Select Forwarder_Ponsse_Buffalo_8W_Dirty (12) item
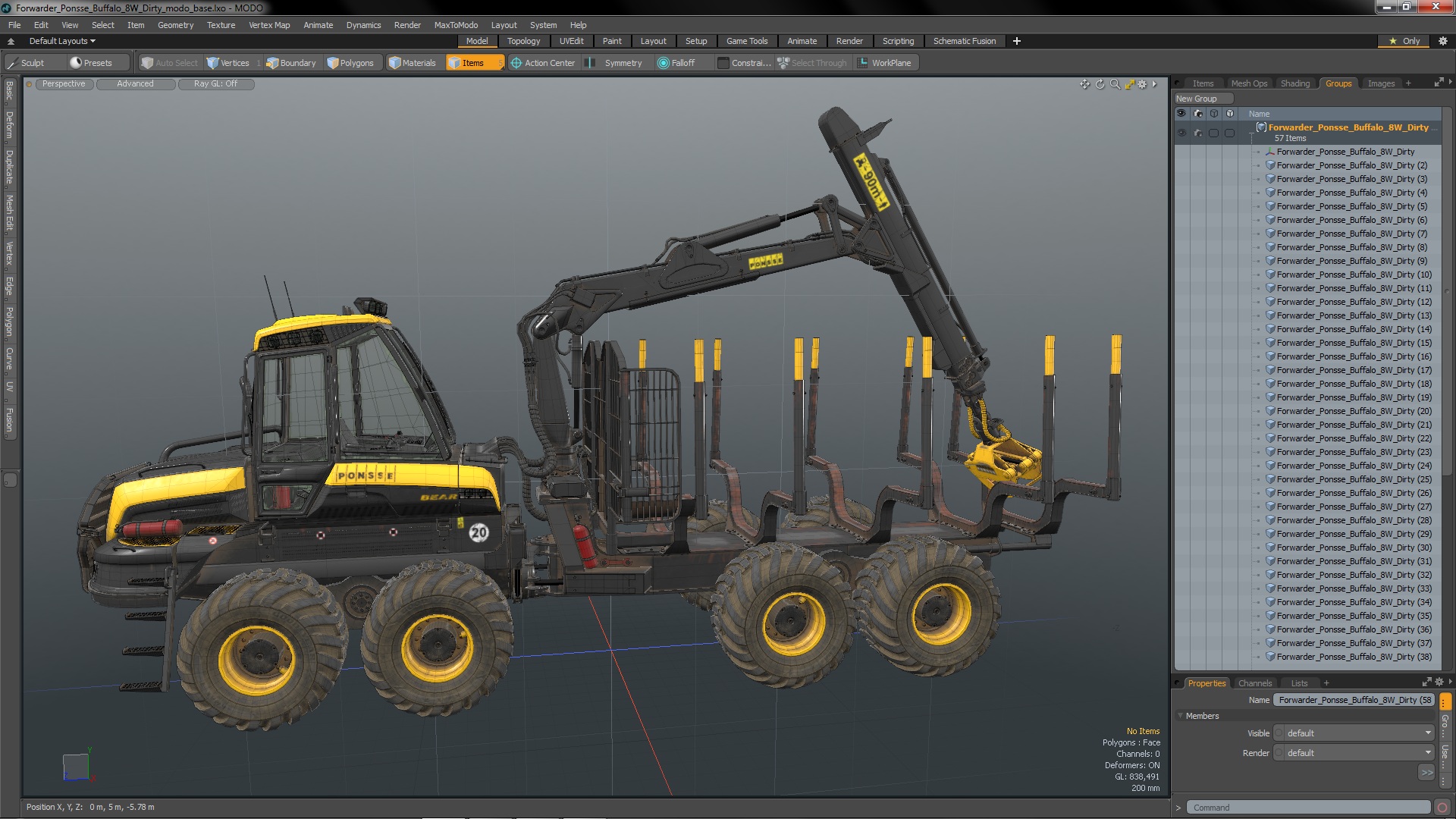1456x819 pixels. pos(1354,302)
